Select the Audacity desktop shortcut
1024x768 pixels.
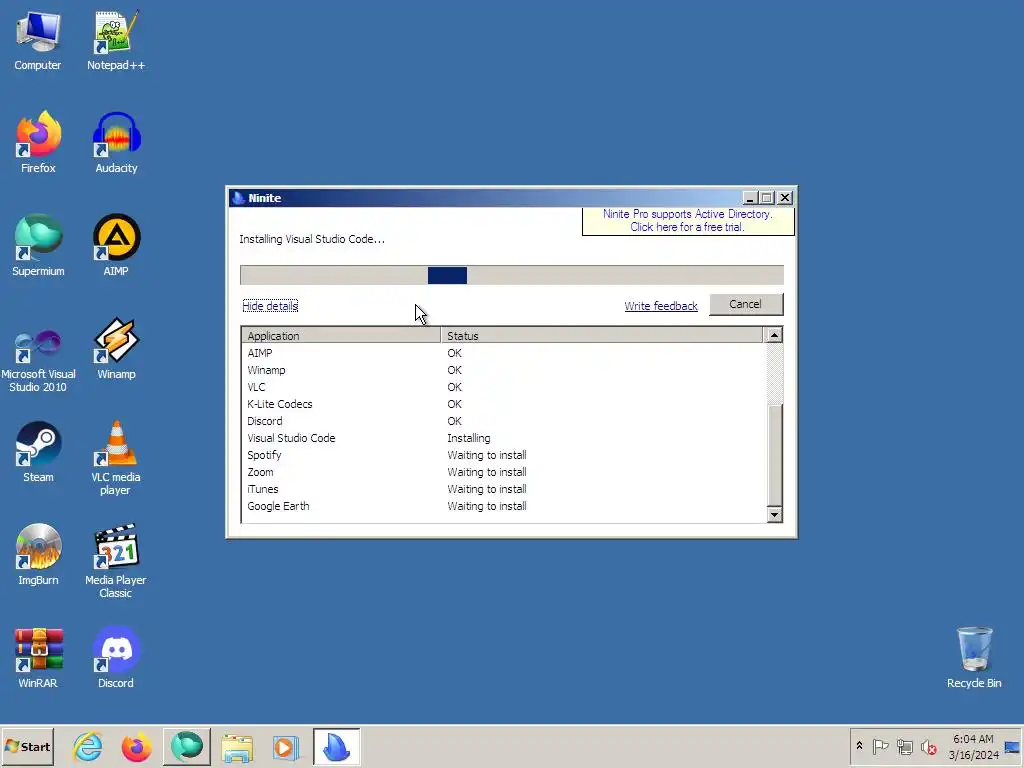116,142
